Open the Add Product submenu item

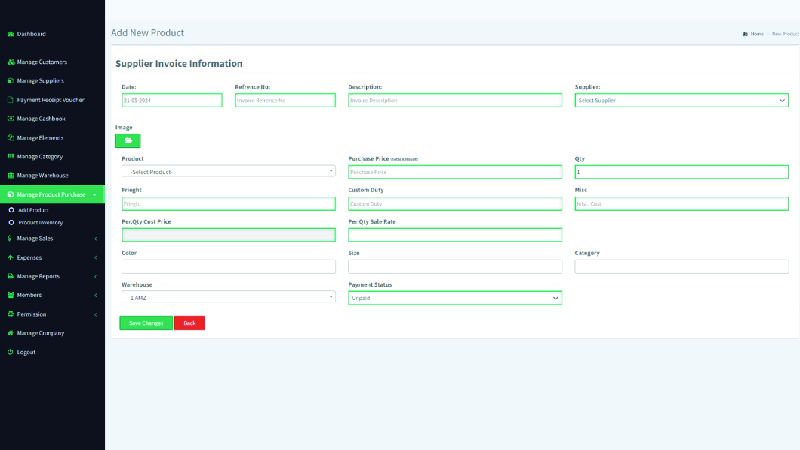[x=33, y=210]
